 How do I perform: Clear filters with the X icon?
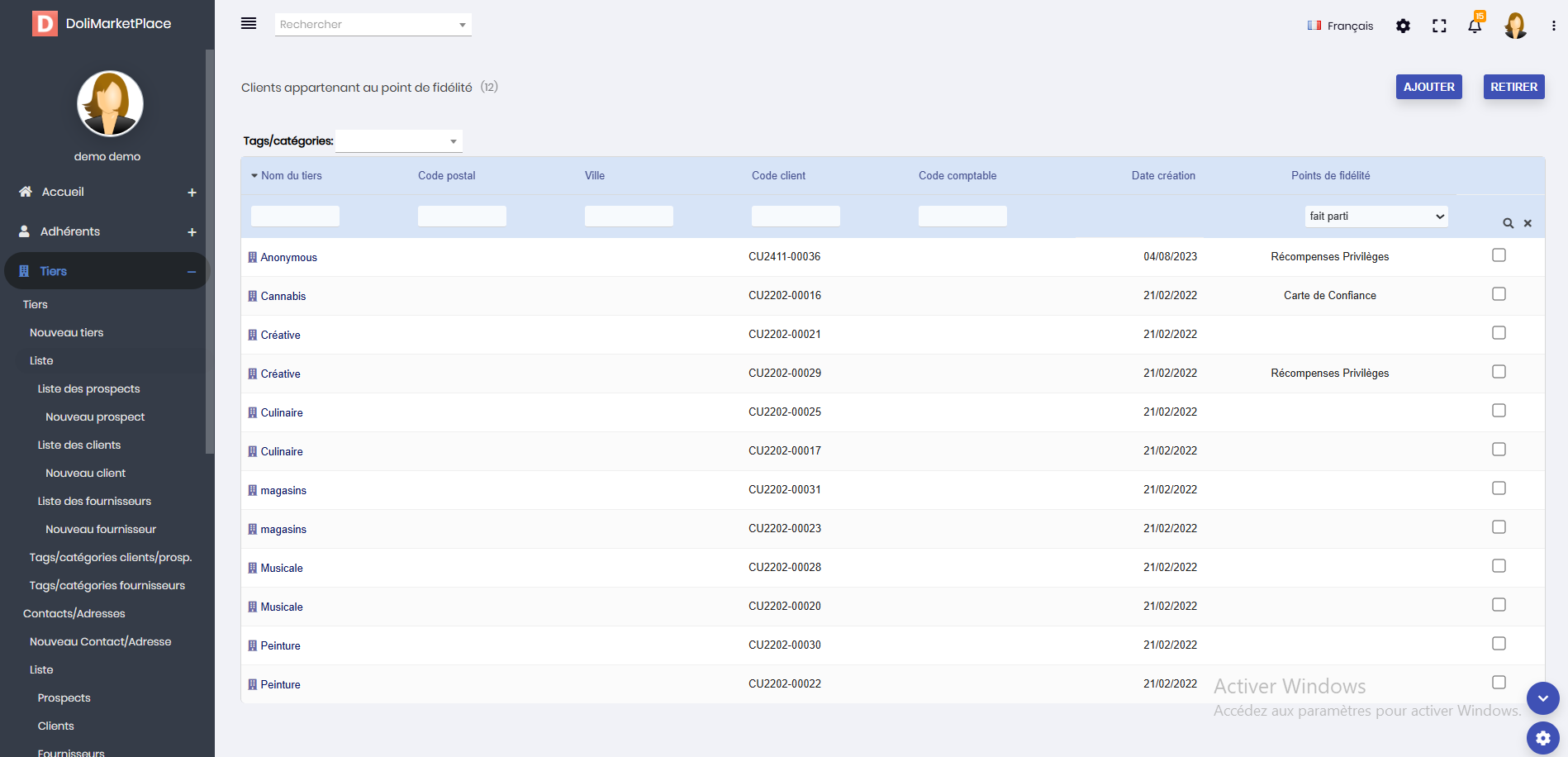tap(1528, 223)
